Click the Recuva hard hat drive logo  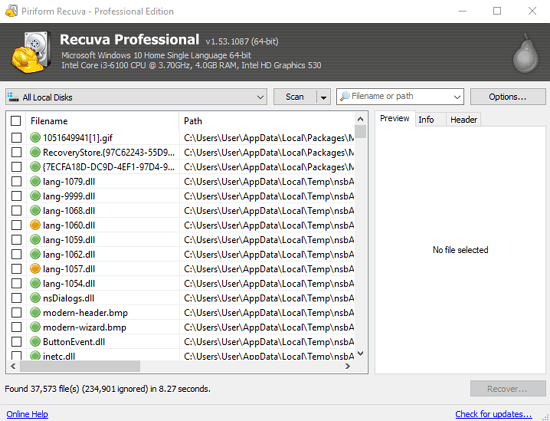pos(31,53)
